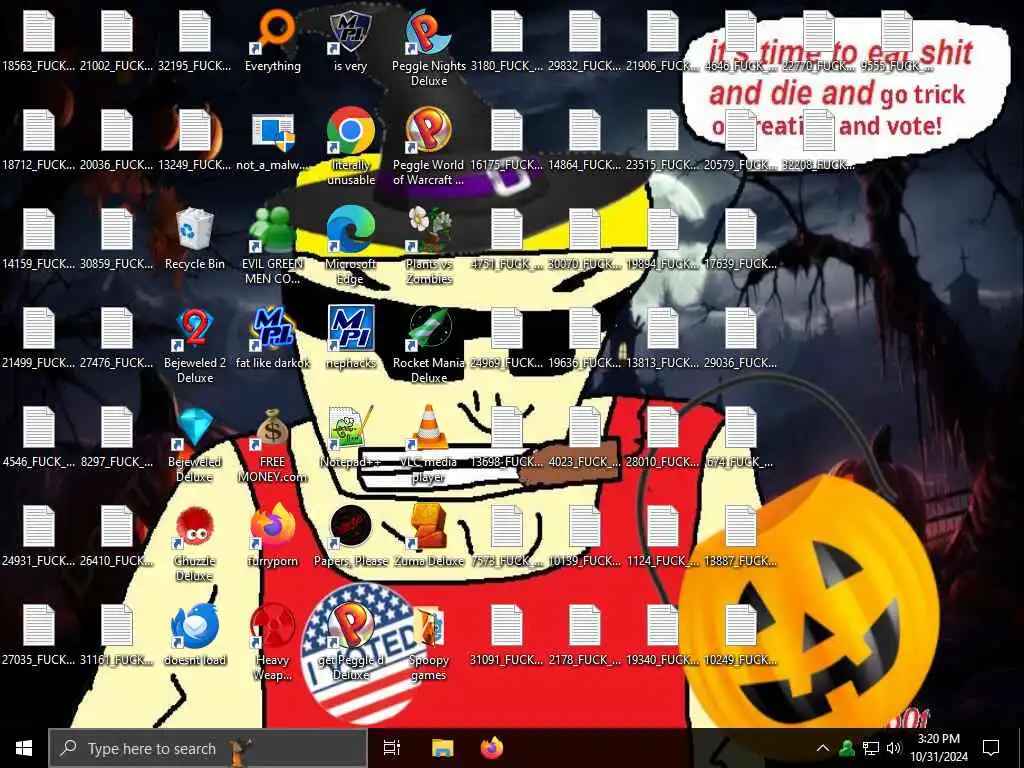Open the Spoopy games folder

[x=429, y=642]
